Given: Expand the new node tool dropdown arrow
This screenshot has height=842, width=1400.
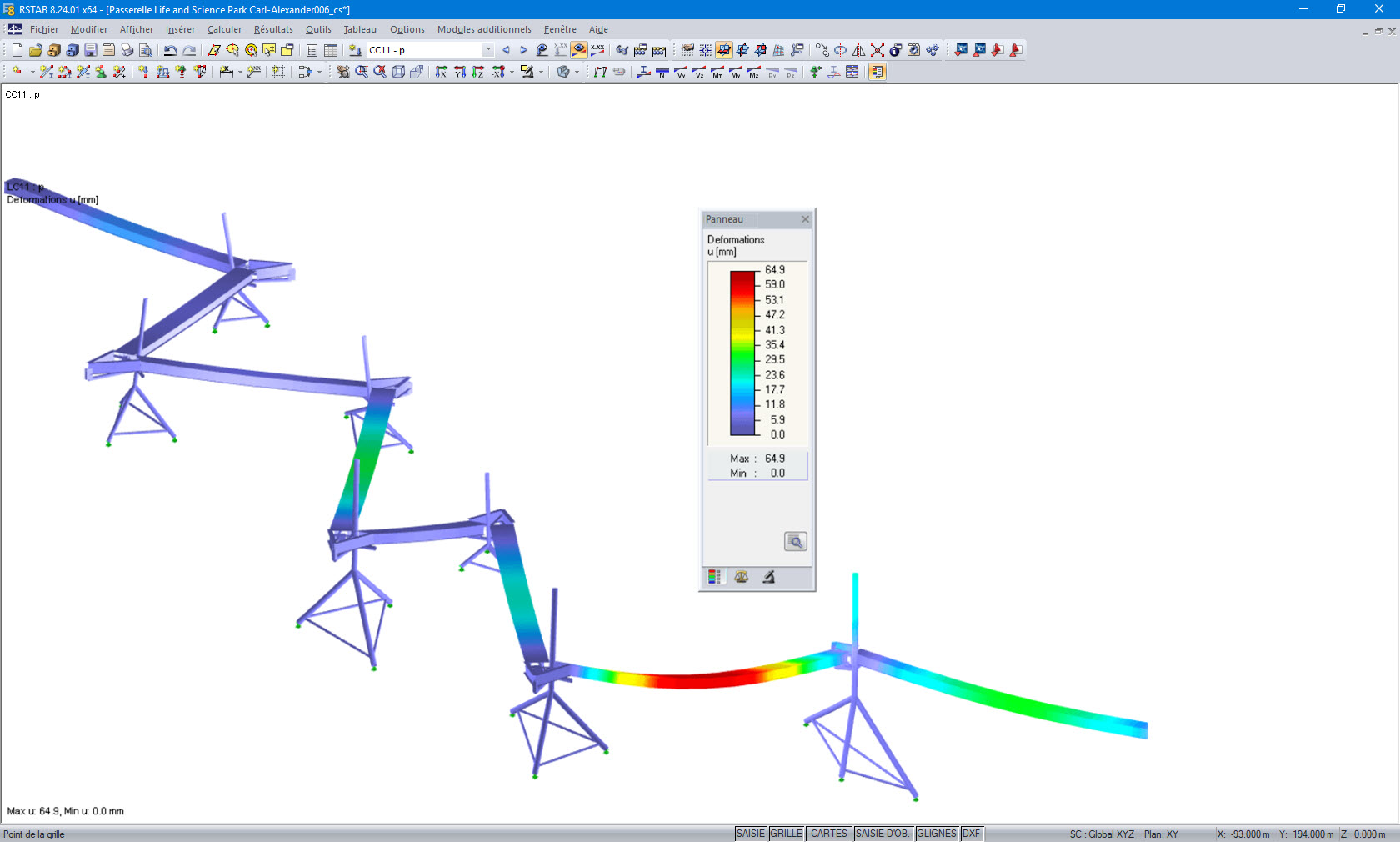Looking at the screenshot, I should (x=33, y=73).
